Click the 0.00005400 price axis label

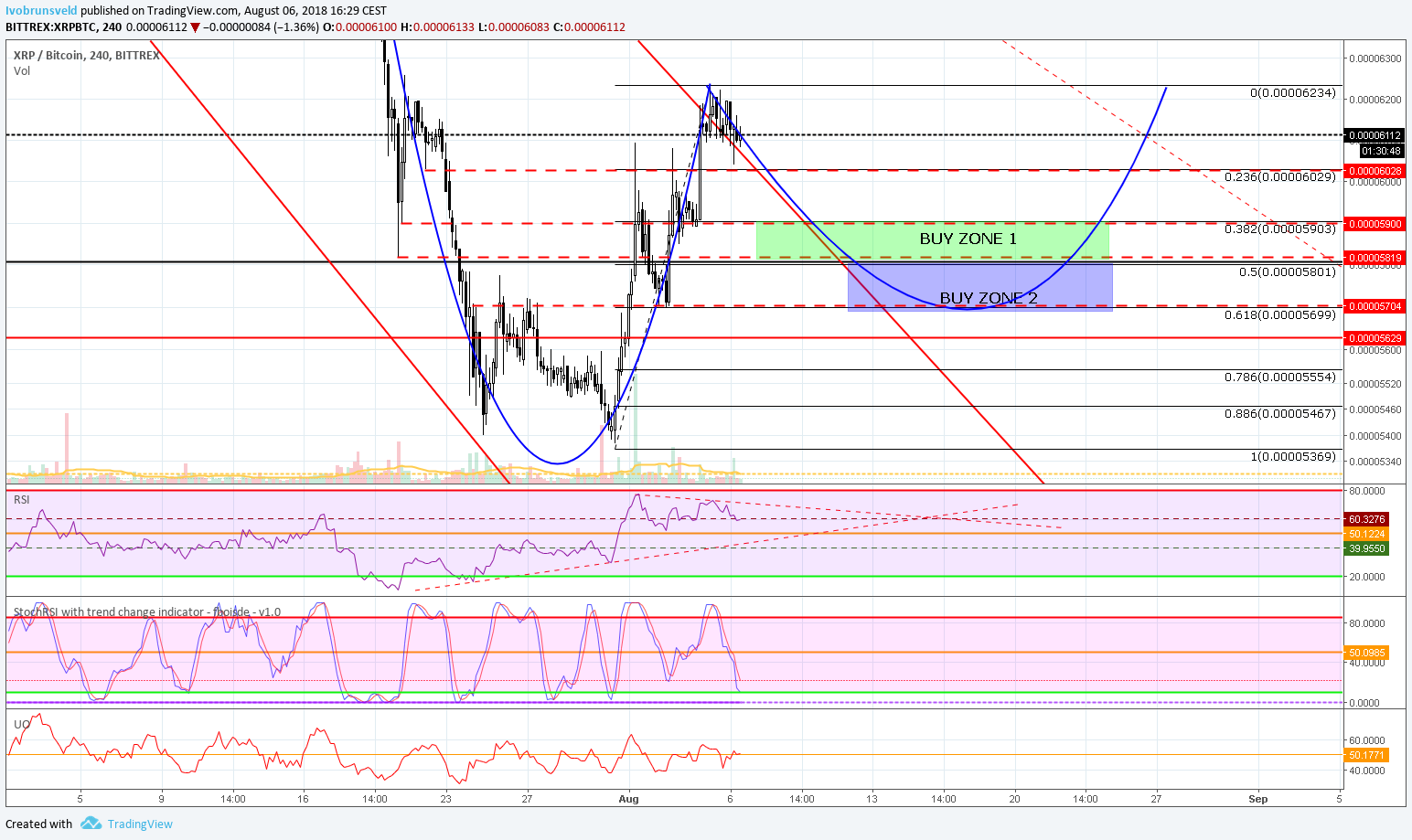point(1375,436)
